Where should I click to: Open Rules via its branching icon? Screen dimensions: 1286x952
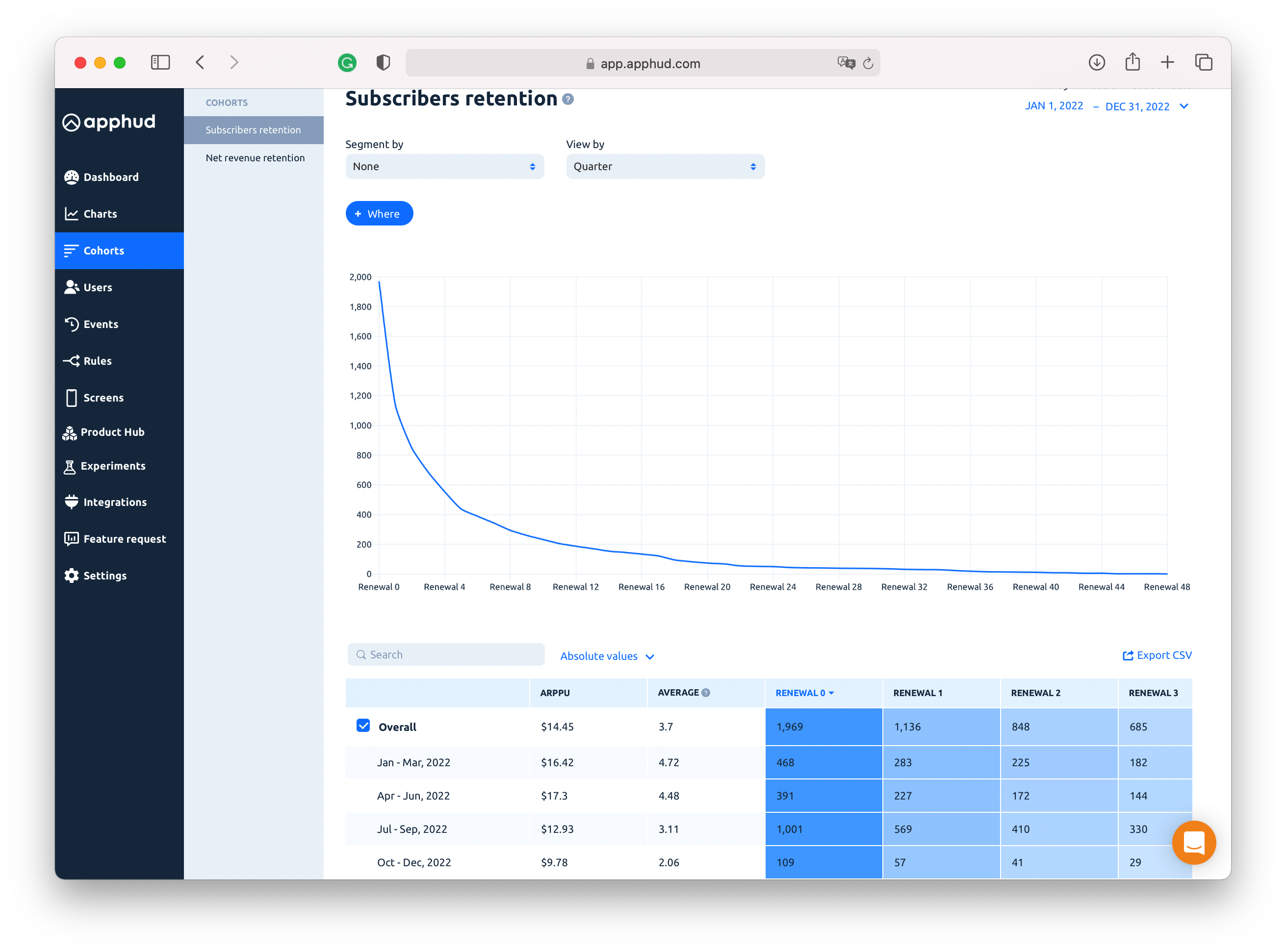[x=72, y=361]
